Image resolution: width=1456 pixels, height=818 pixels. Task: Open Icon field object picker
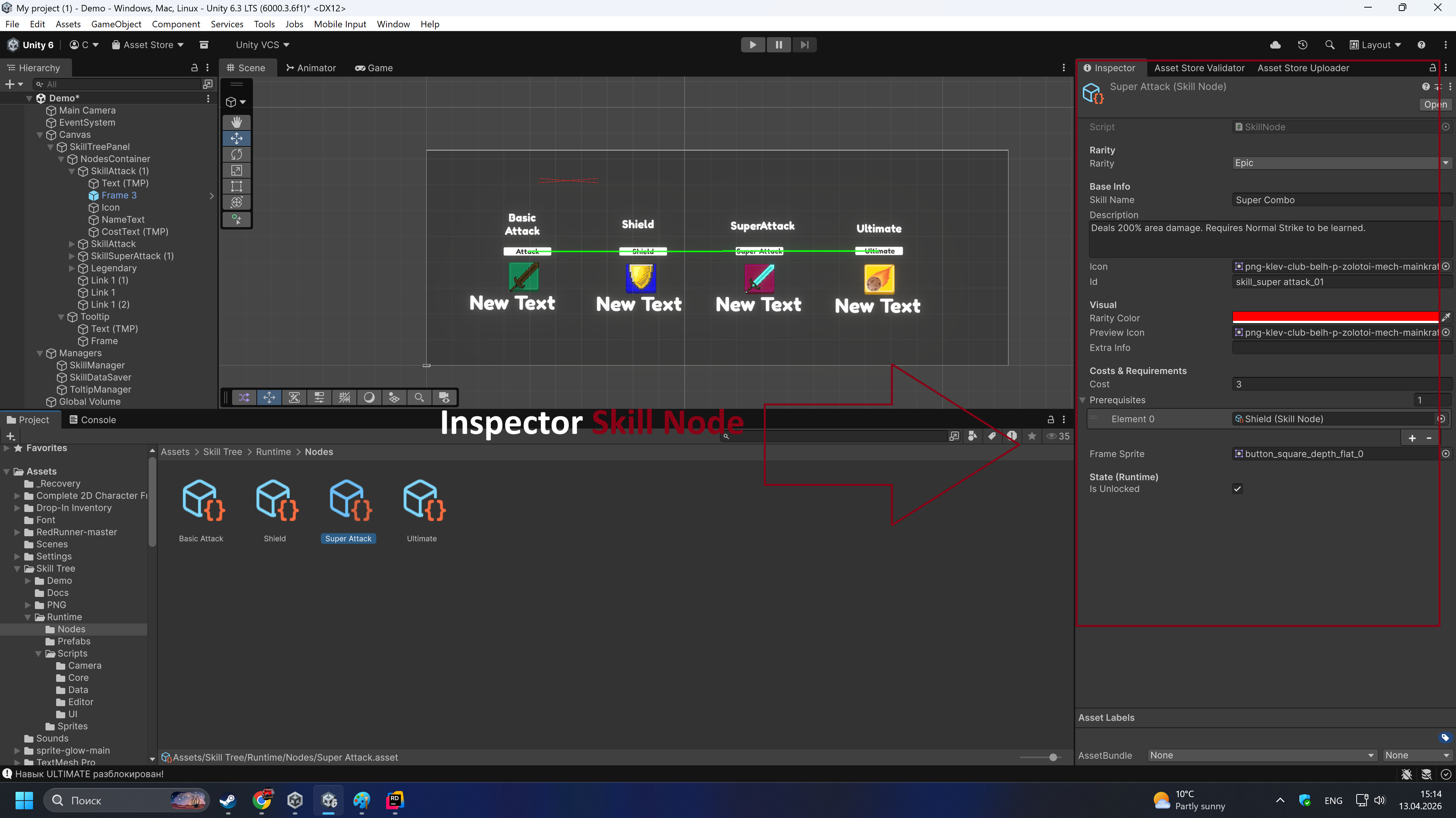pos(1446,266)
